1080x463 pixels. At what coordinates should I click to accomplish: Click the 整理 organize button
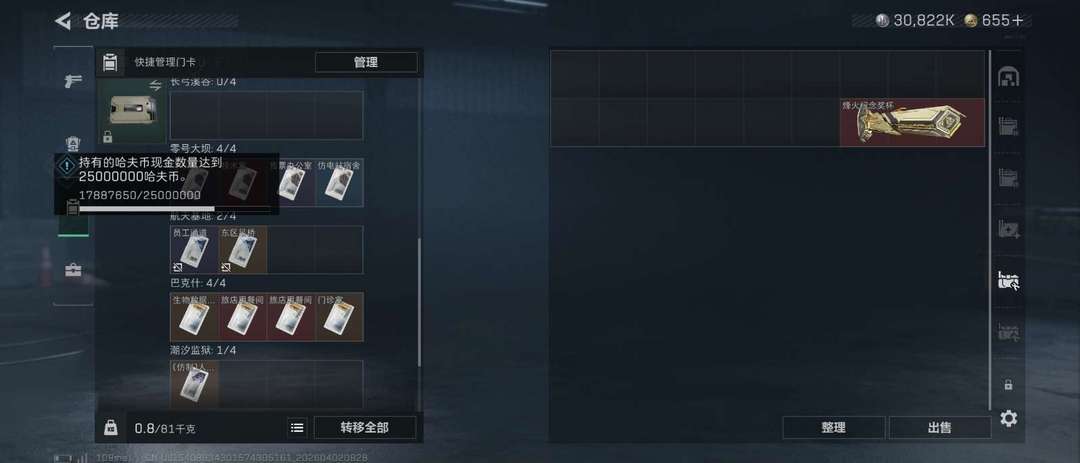click(x=833, y=428)
